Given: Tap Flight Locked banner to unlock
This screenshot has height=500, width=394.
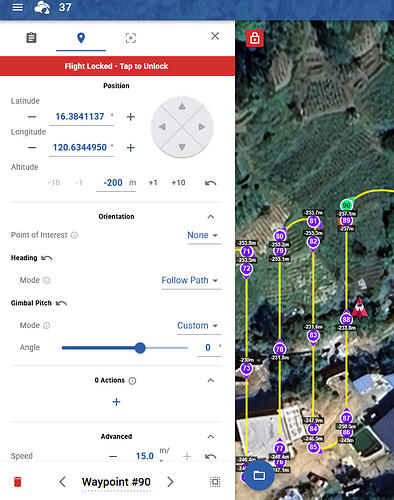Looking at the screenshot, I should 117,66.
